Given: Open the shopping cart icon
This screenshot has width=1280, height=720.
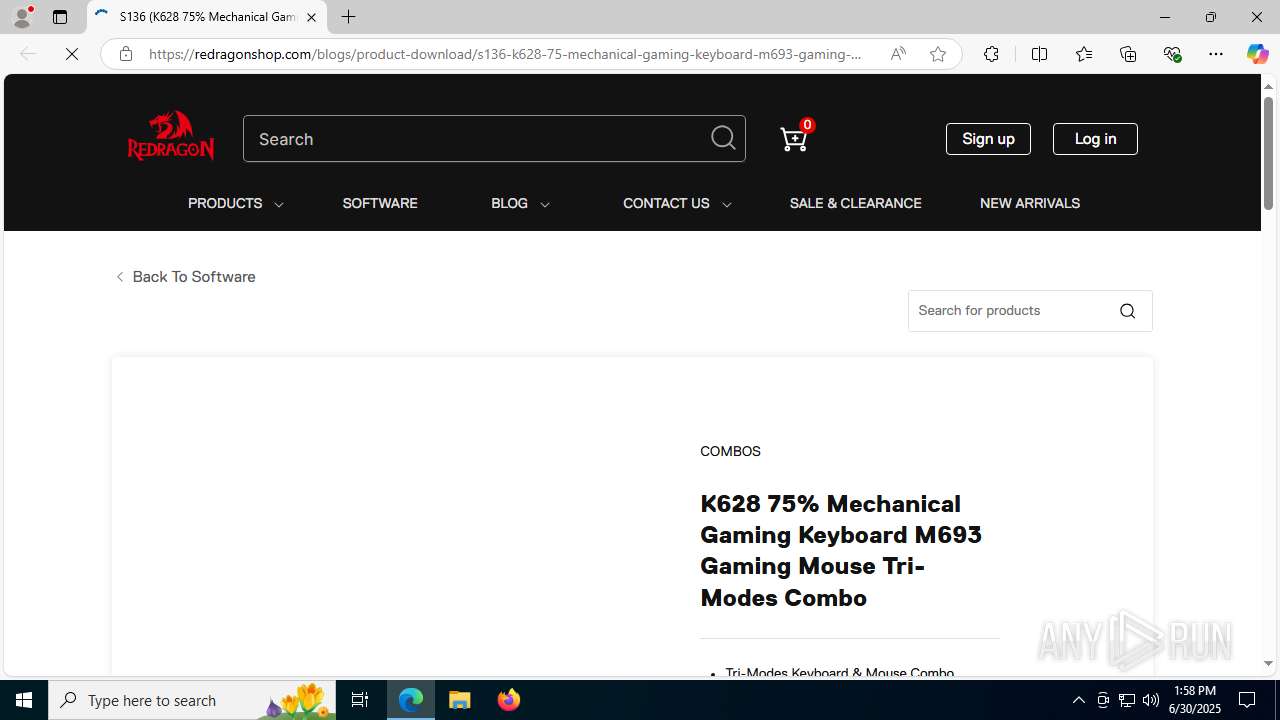Looking at the screenshot, I should [x=795, y=138].
